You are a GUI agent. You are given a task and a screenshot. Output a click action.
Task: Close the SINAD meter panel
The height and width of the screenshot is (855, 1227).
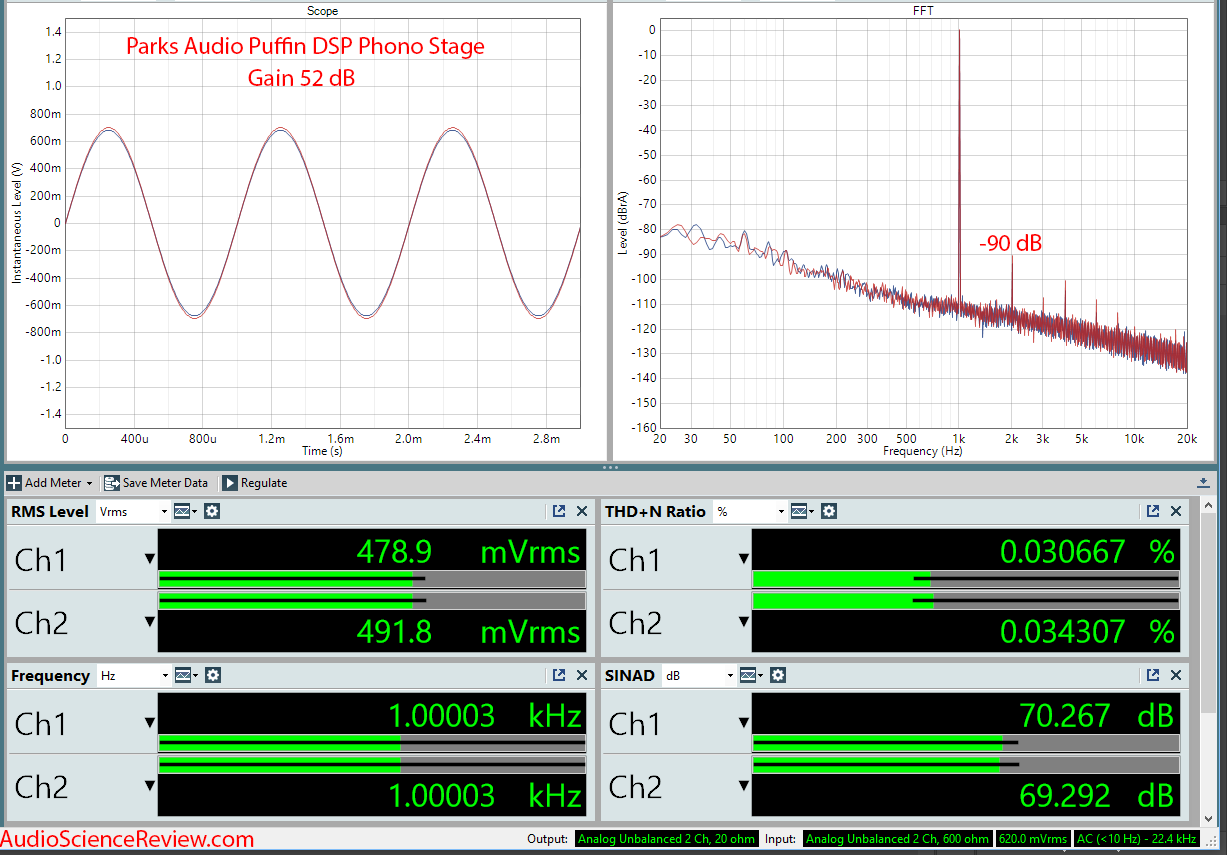(1176, 675)
